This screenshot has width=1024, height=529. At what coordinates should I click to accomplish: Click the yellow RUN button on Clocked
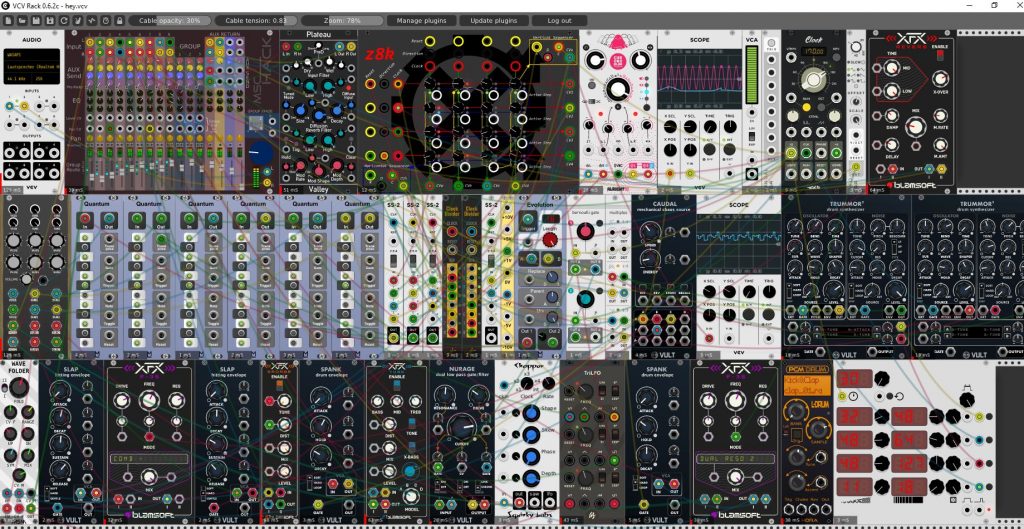pos(806,106)
